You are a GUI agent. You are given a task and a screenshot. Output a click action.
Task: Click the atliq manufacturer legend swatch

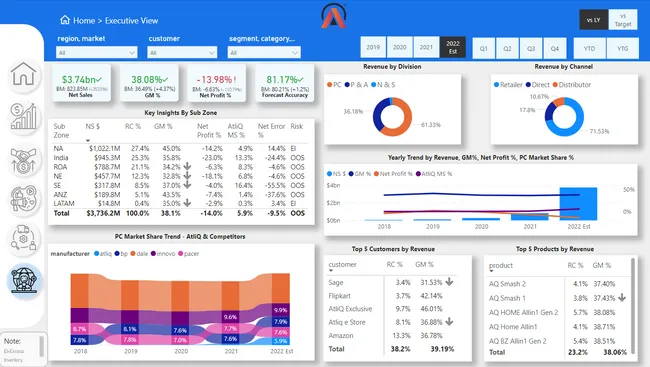point(96,253)
